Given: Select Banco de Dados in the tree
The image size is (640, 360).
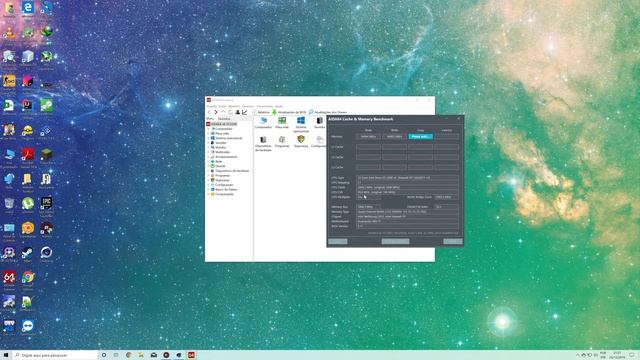Looking at the screenshot, I should (x=226, y=189).
